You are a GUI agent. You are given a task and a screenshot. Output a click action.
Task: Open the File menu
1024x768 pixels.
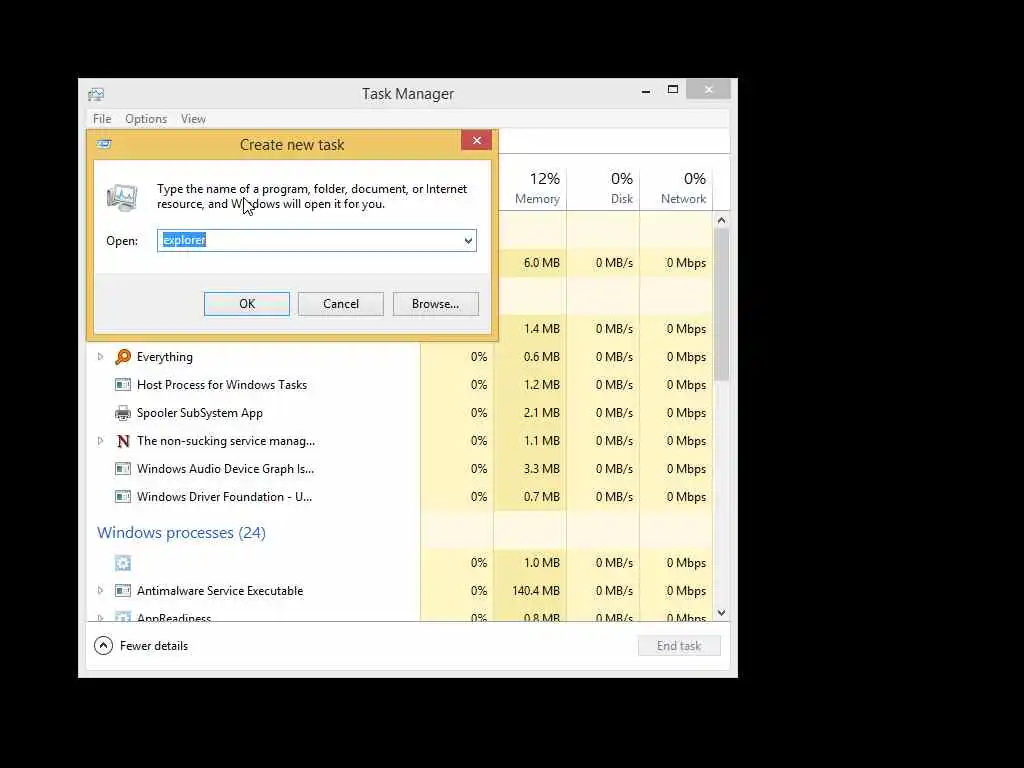click(x=102, y=119)
